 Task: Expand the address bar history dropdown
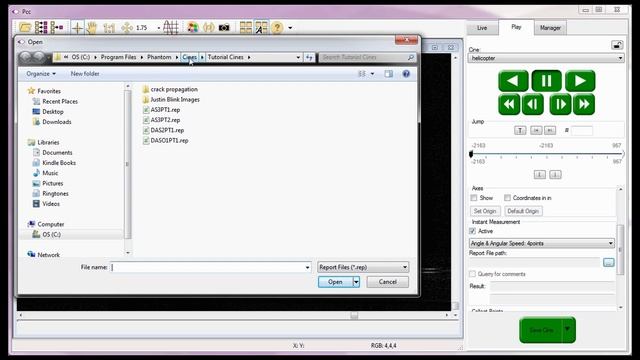(298, 58)
